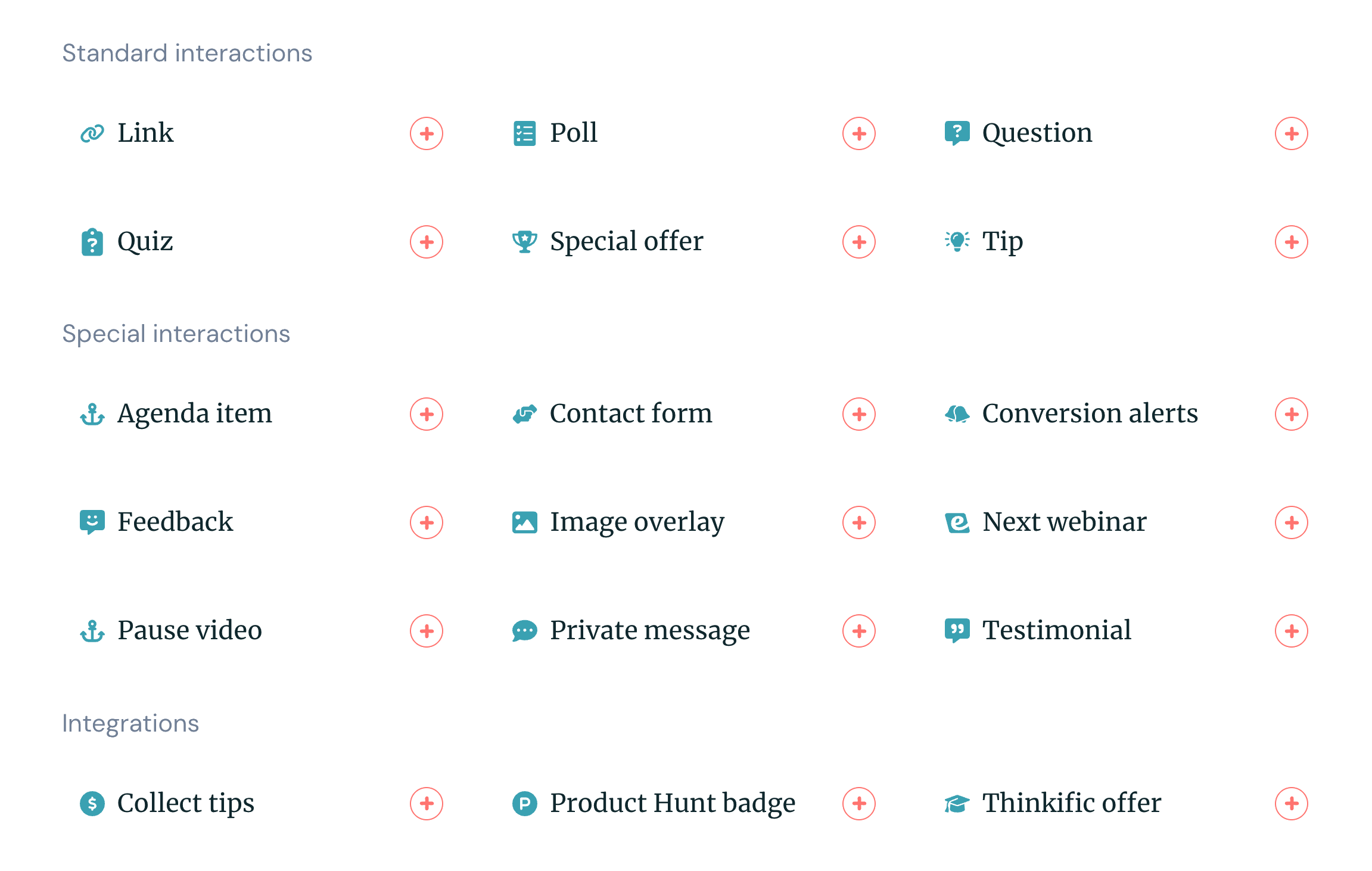The width and height of the screenshot is (1372, 871).
Task: Select the Special offer trophy icon
Action: pos(525,242)
